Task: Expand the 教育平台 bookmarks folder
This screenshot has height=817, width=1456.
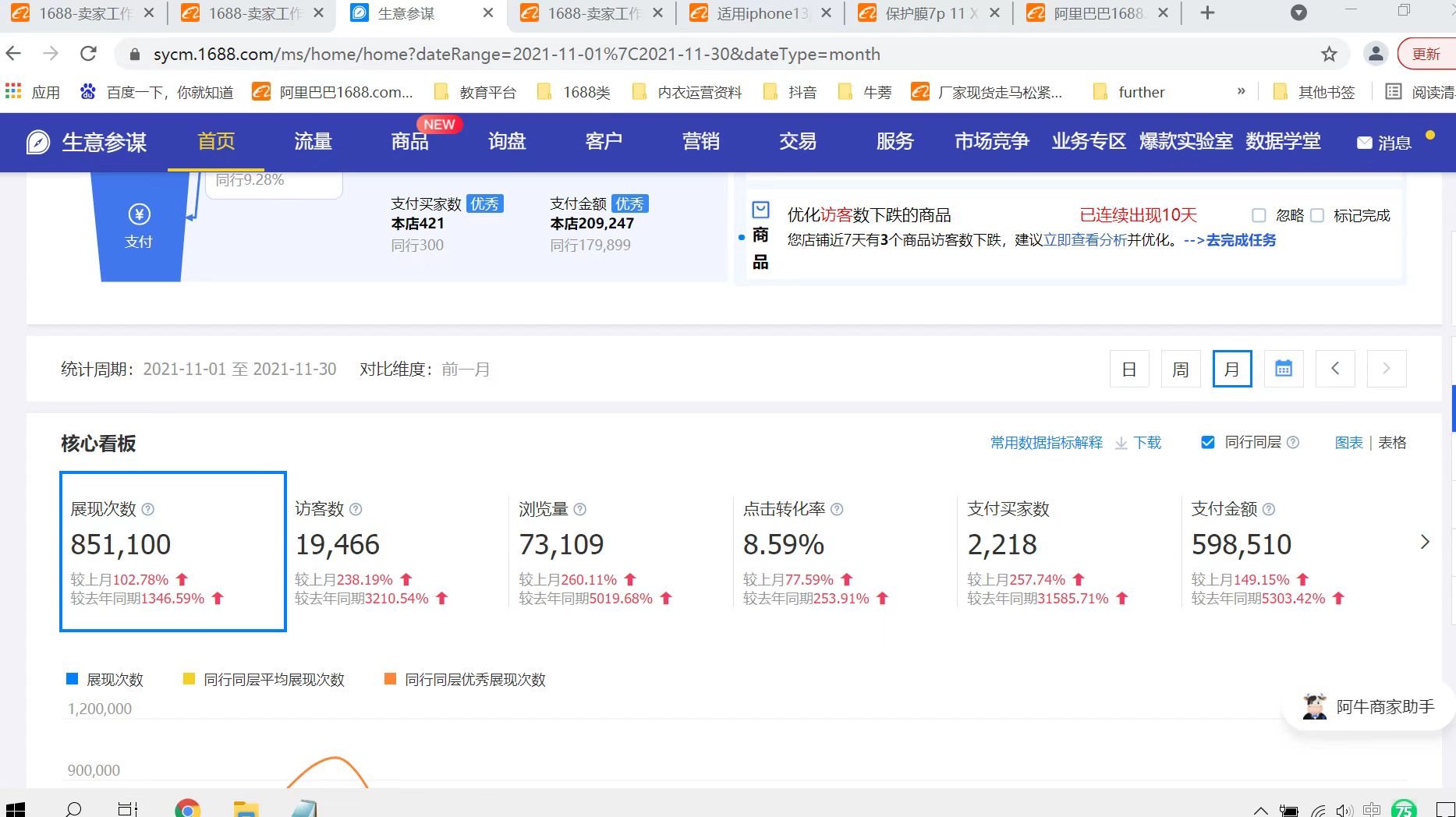Action: tap(475, 92)
